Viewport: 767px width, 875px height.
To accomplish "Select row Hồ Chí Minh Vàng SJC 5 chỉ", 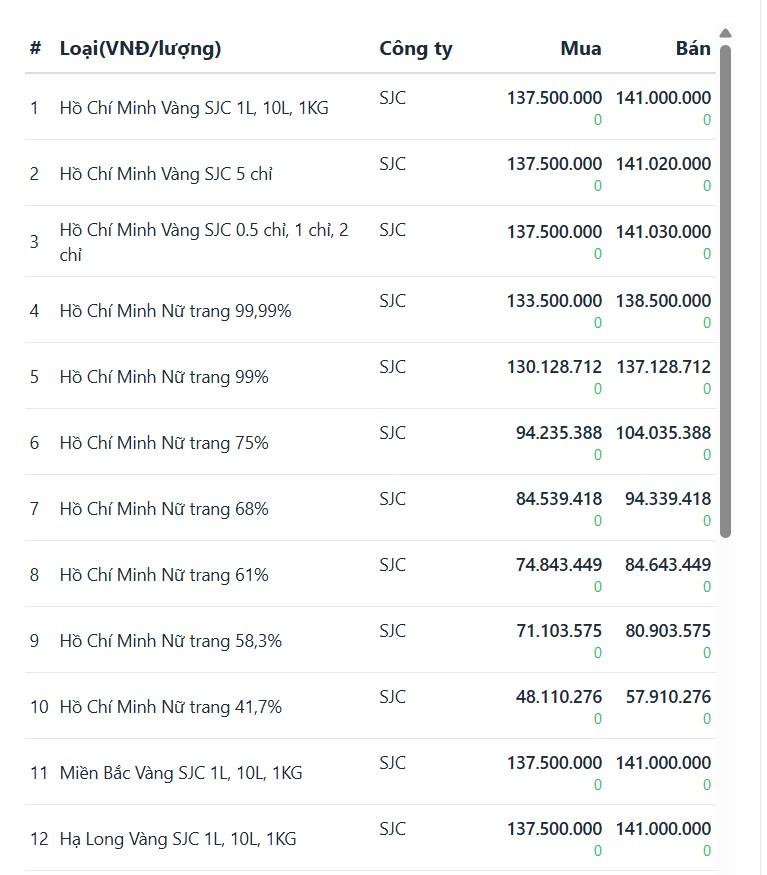I will pos(370,173).
